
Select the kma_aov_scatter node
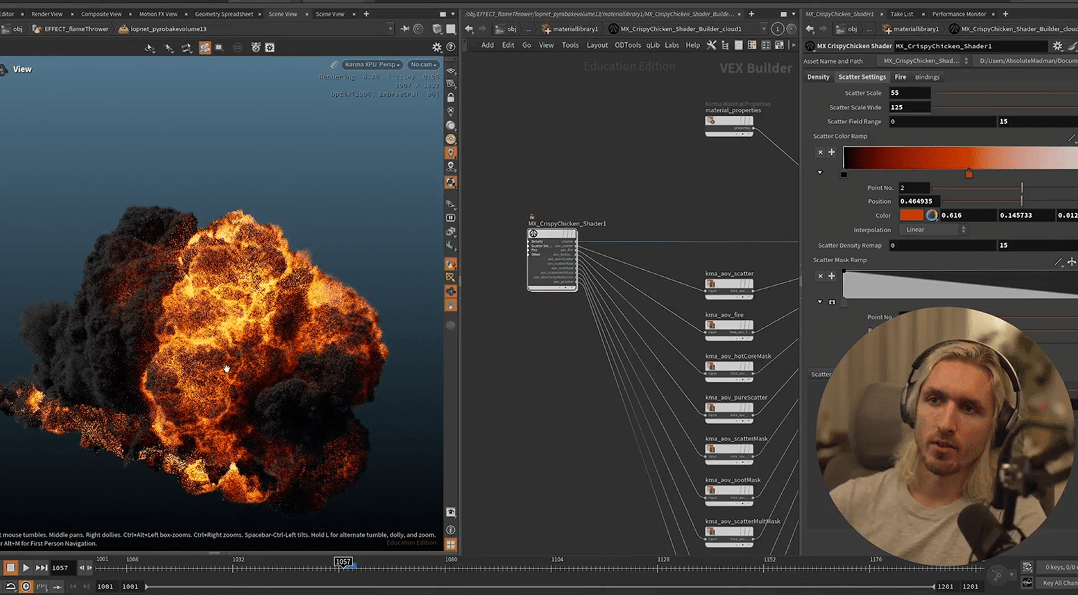[x=729, y=289]
